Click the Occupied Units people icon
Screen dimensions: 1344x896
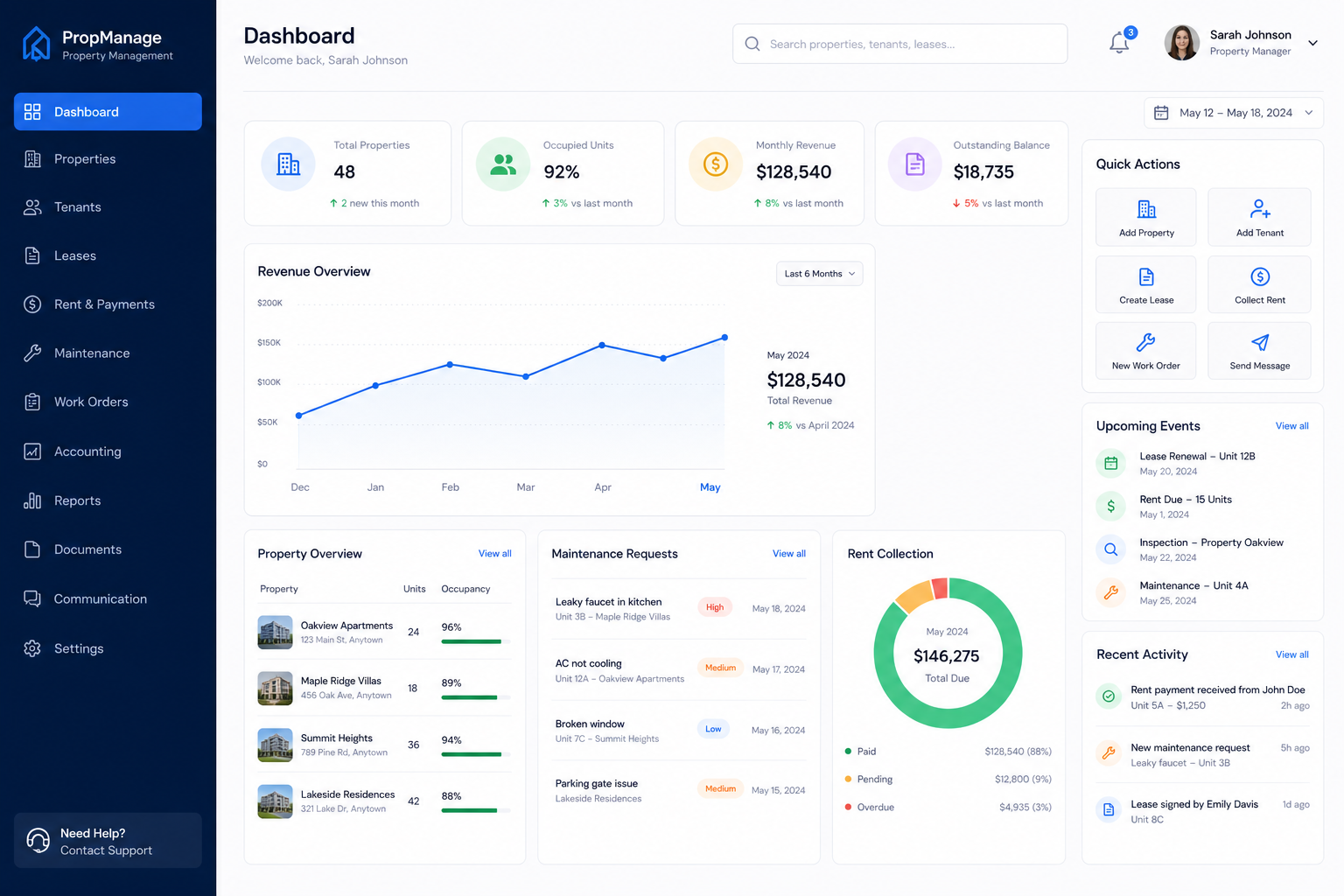(503, 164)
